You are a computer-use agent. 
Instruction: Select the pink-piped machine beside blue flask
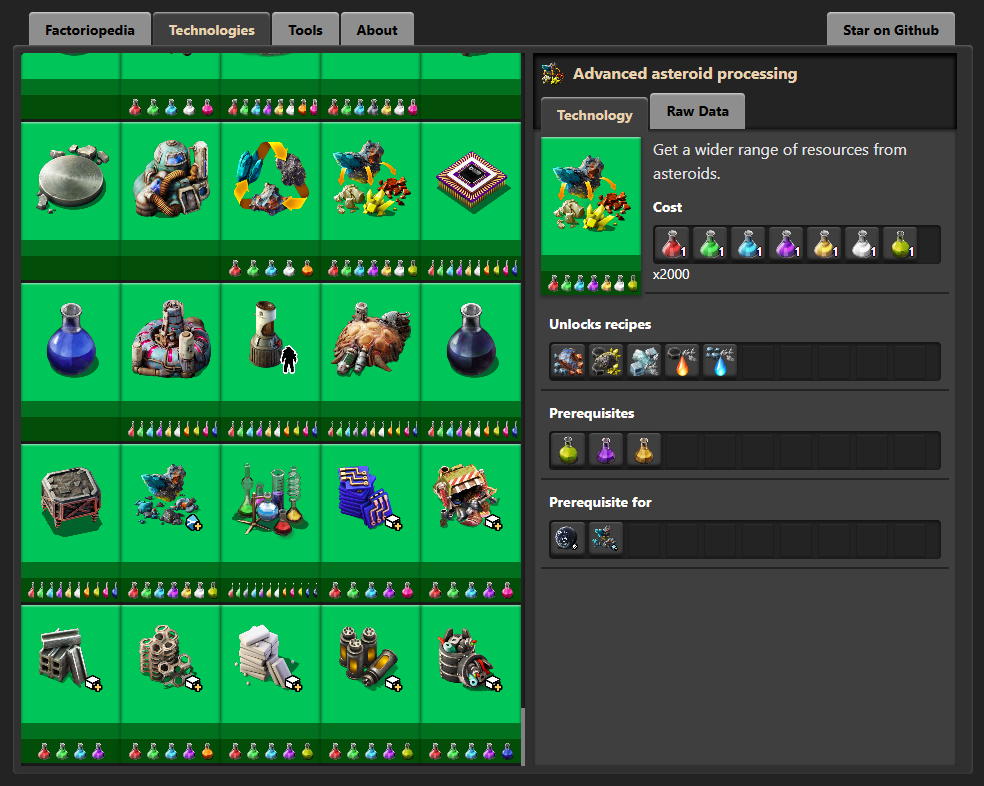[170, 362]
